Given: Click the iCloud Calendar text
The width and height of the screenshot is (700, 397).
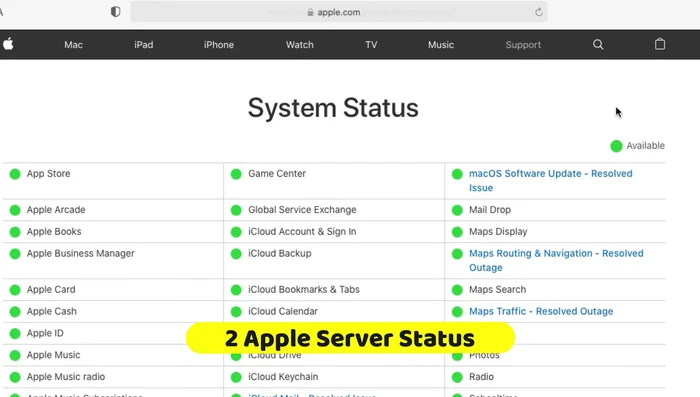Looking at the screenshot, I should pyautogui.click(x=283, y=311).
